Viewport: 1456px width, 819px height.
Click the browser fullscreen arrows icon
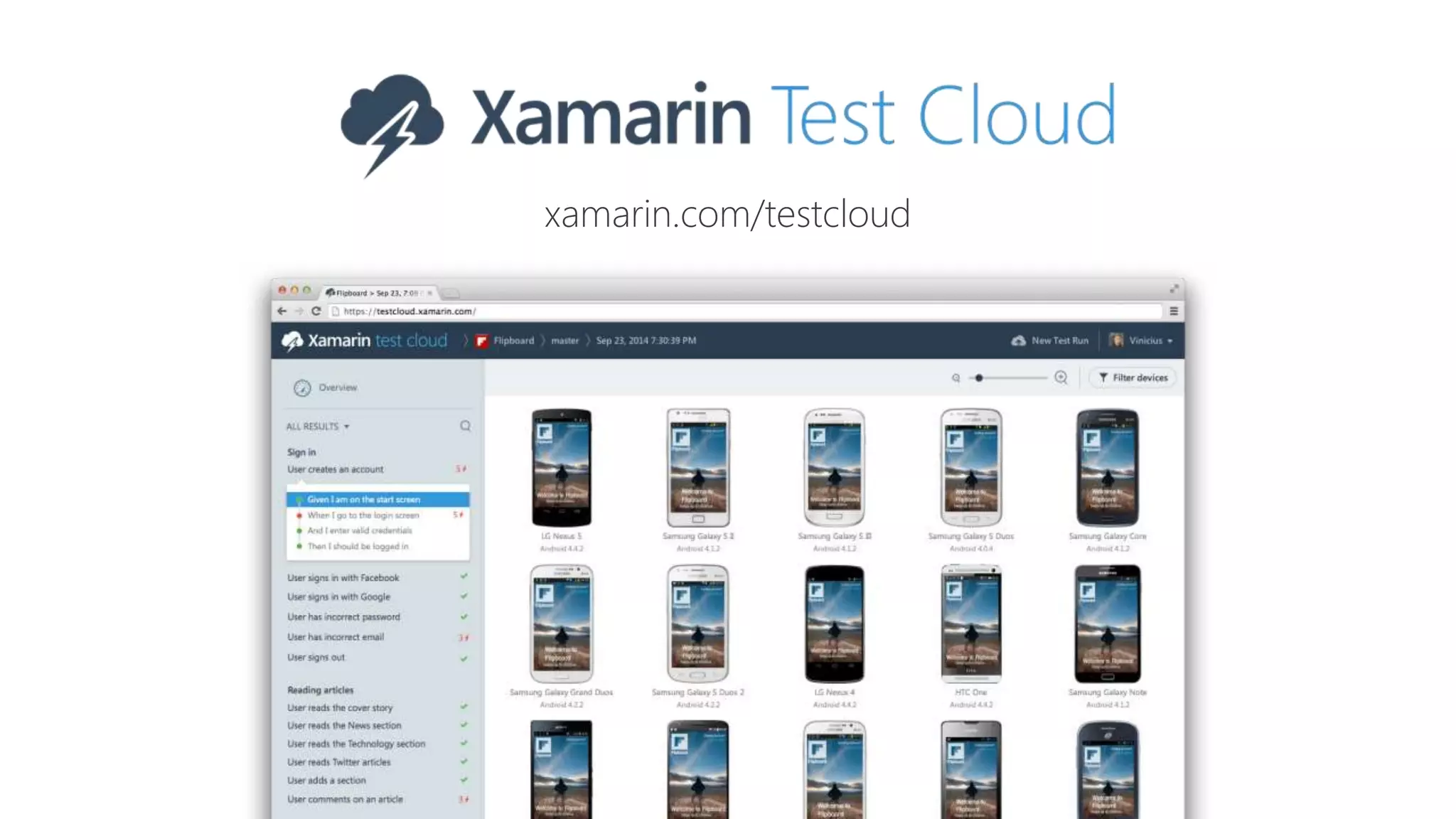coord(1174,289)
